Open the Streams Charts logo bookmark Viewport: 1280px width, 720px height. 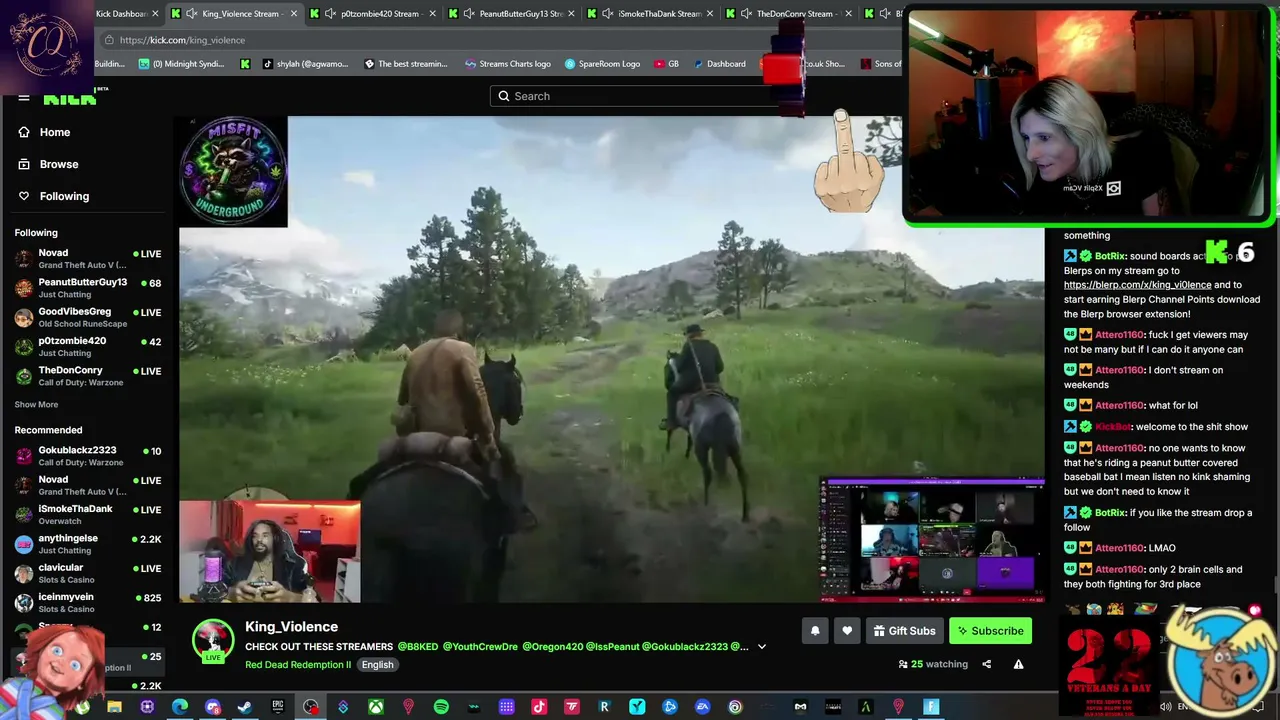tap(508, 64)
